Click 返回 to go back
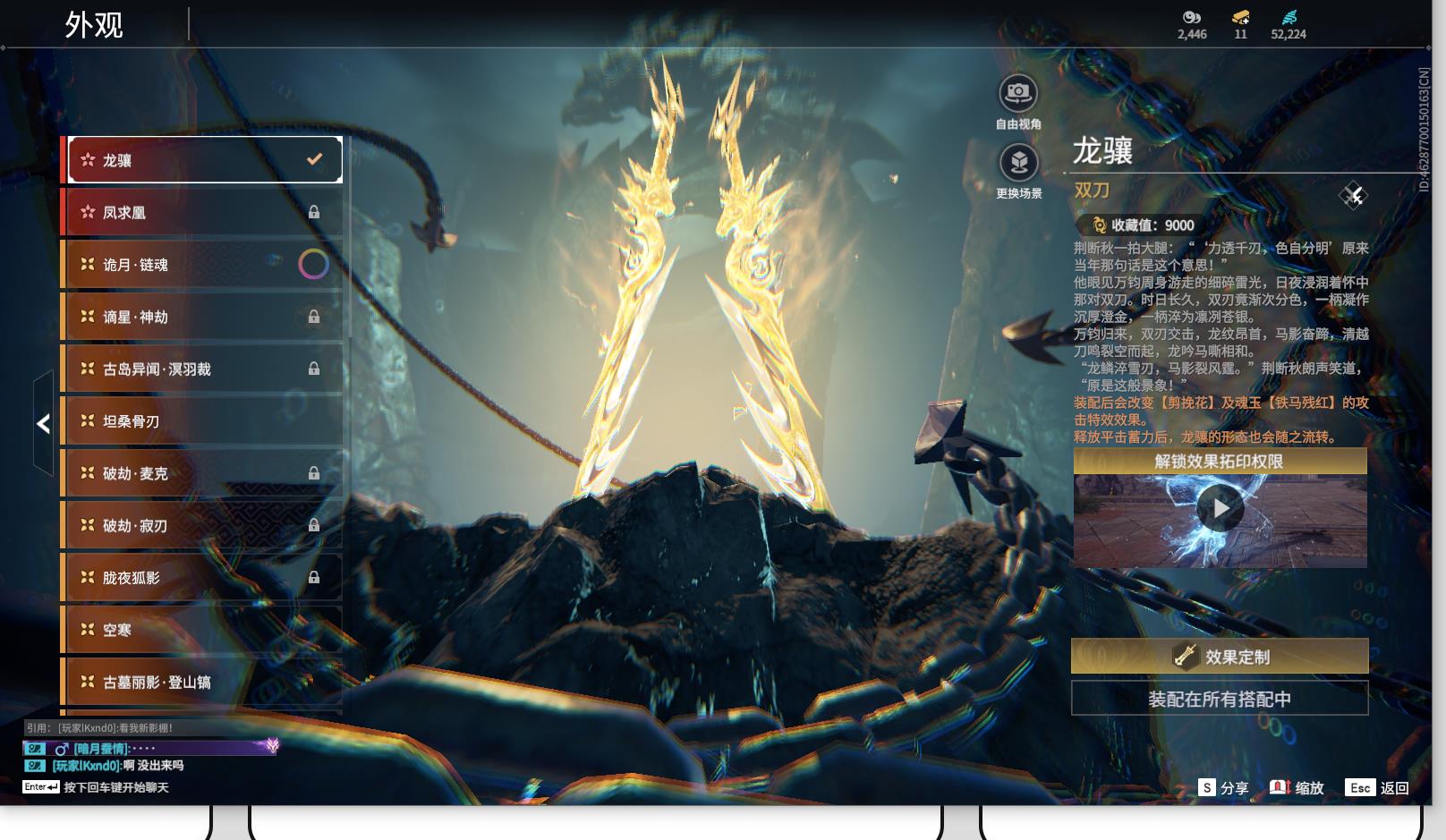 [x=1395, y=788]
